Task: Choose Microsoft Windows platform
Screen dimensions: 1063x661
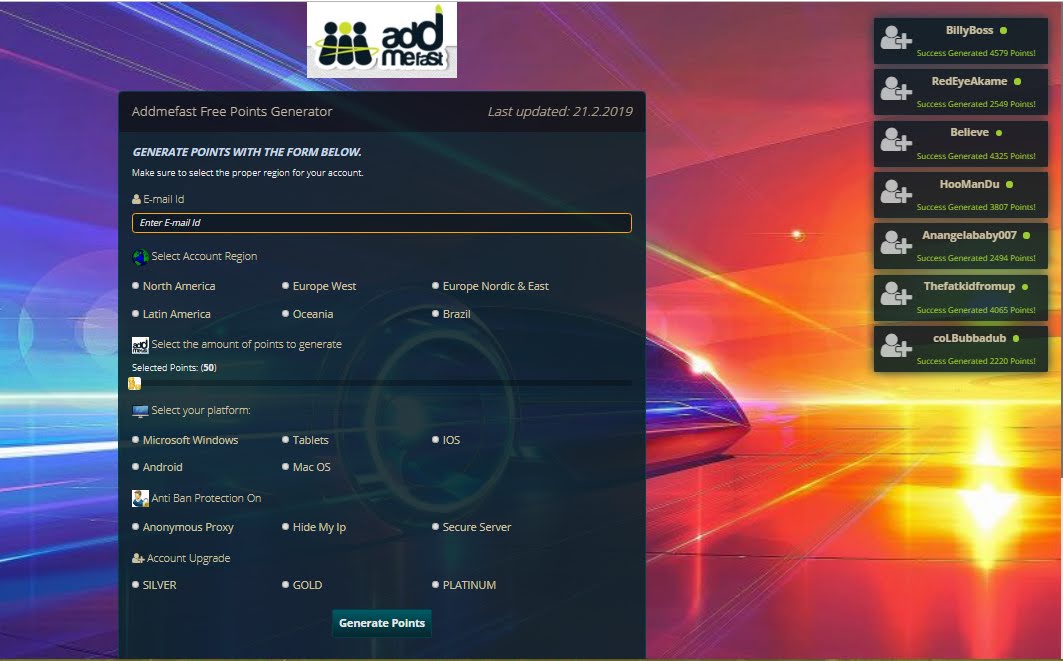Action: (136, 440)
